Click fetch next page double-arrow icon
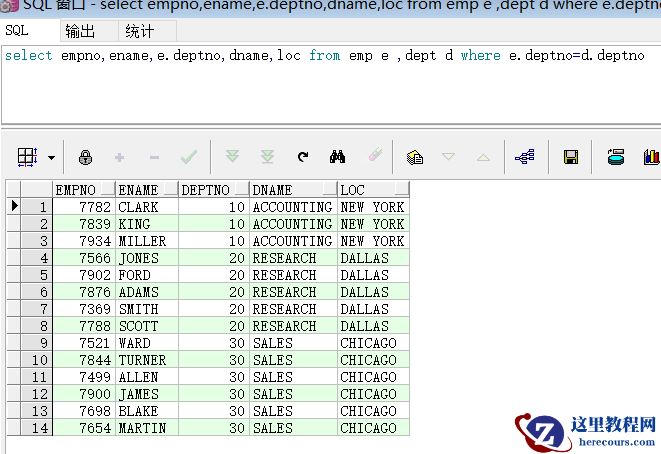 pyautogui.click(x=232, y=157)
